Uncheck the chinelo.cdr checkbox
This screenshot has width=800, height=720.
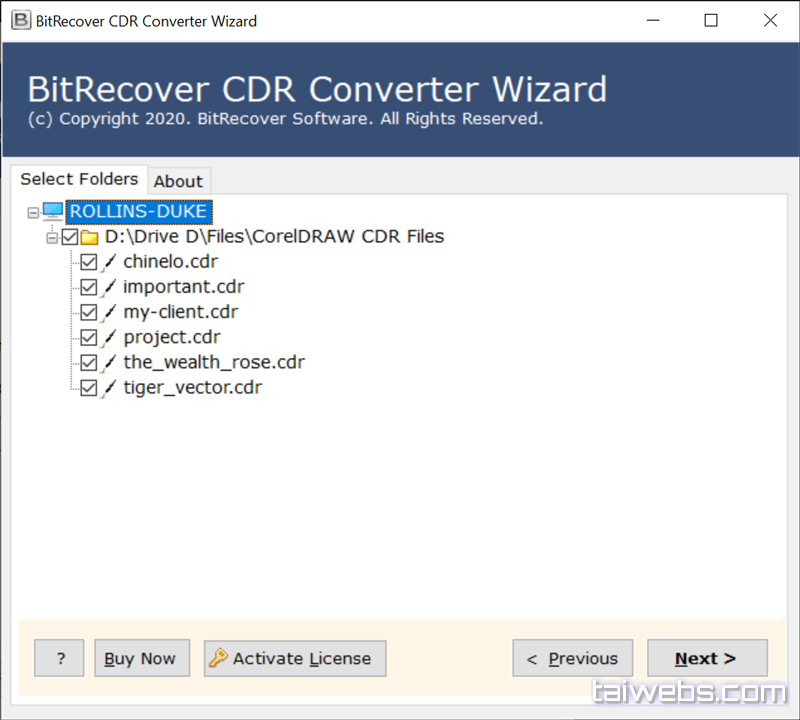(x=89, y=262)
